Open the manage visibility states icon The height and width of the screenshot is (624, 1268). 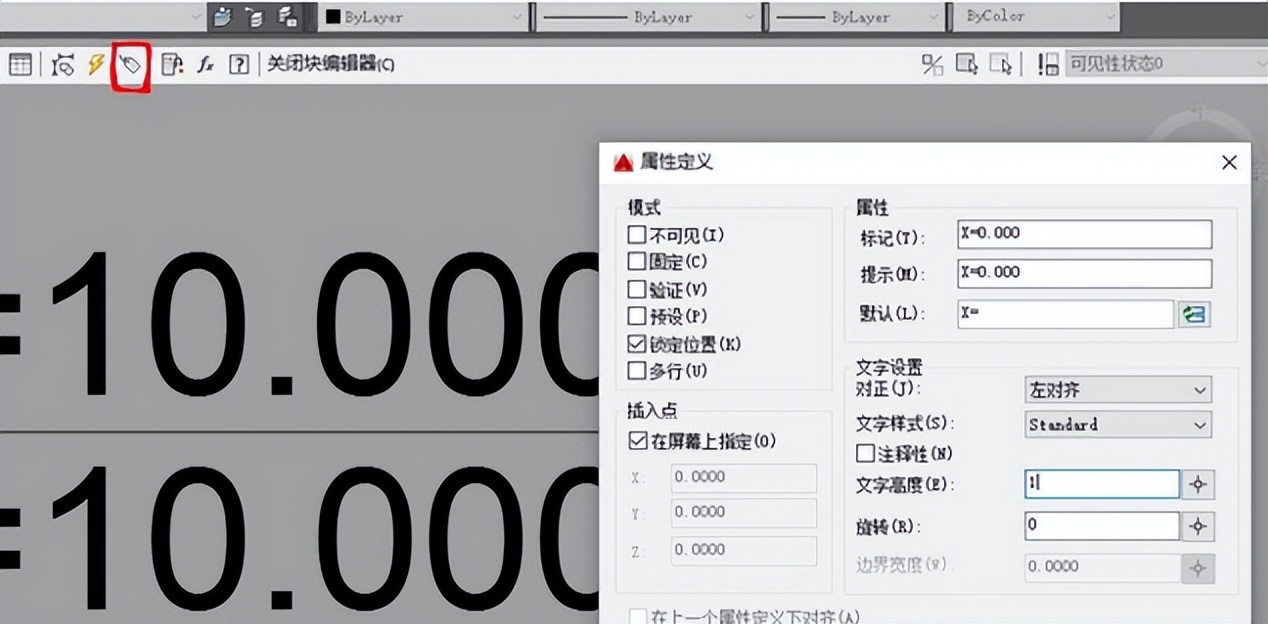click(1047, 65)
